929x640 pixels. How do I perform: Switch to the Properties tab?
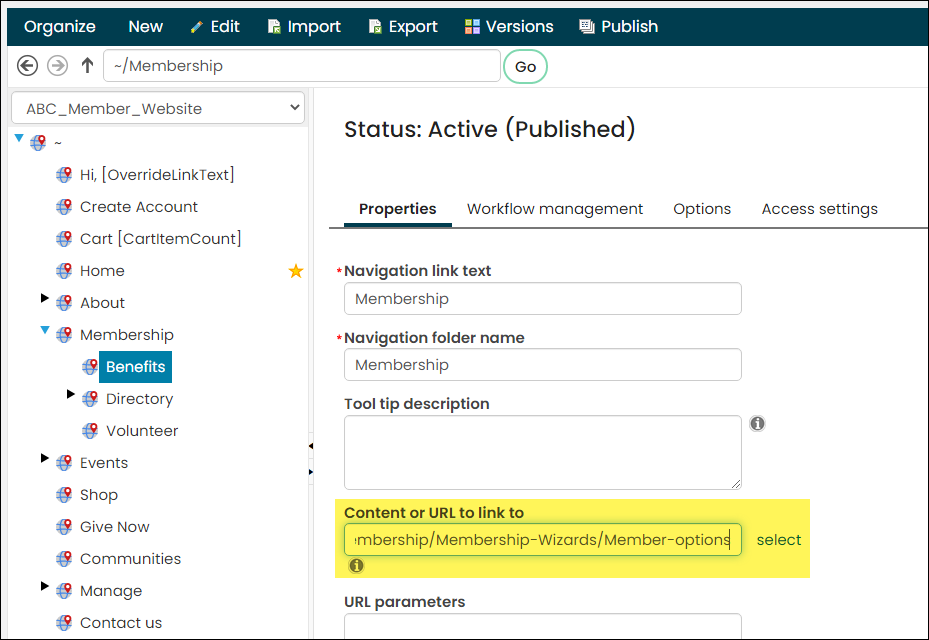pos(398,209)
